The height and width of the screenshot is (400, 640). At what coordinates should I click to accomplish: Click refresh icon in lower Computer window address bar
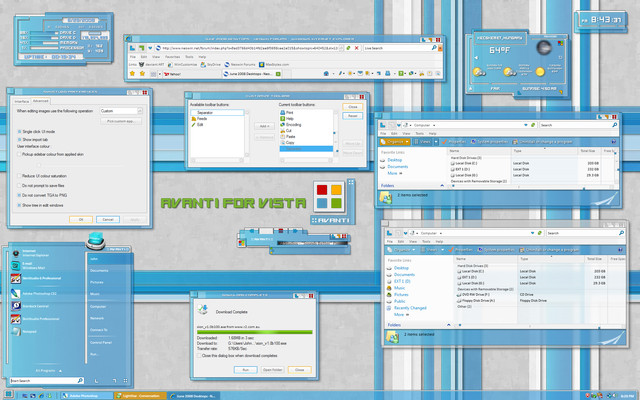[540, 233]
